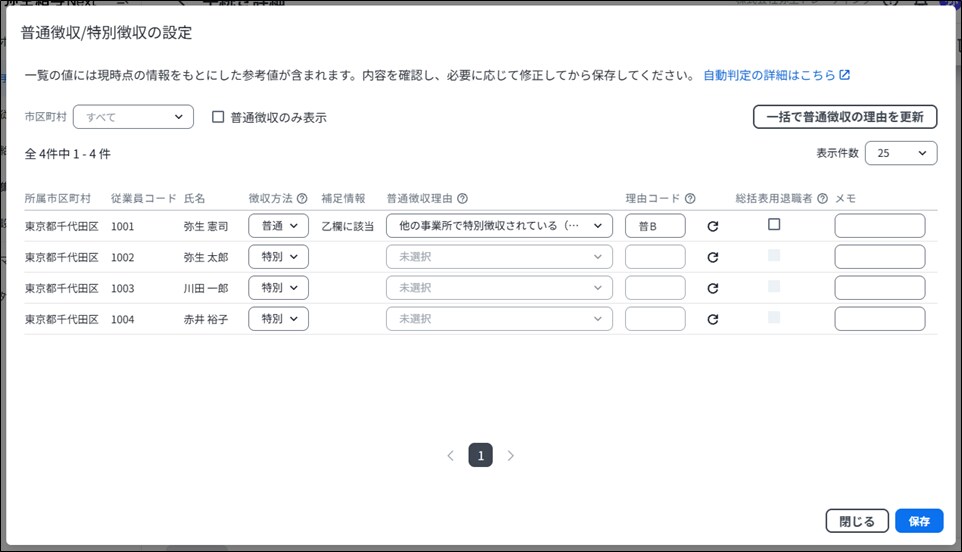Click 保存 button
This screenshot has width=962, height=552.
click(919, 521)
